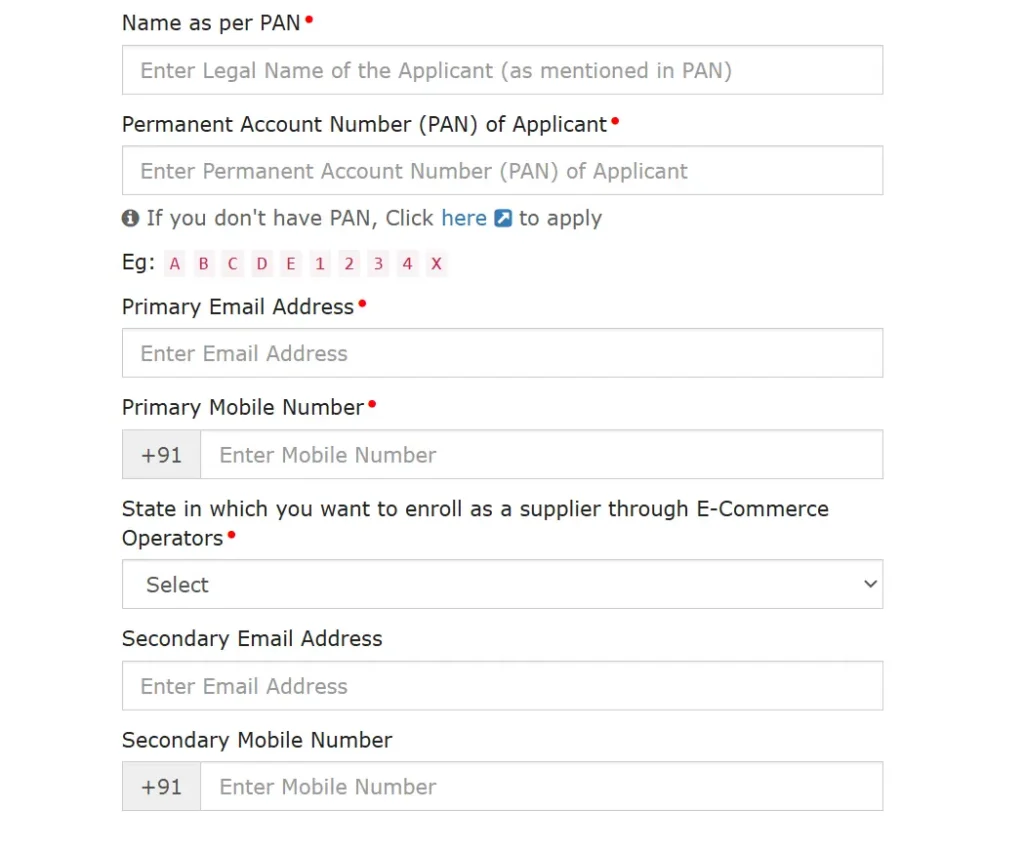Click the example character badge A
1024x851 pixels.
[x=175, y=263]
